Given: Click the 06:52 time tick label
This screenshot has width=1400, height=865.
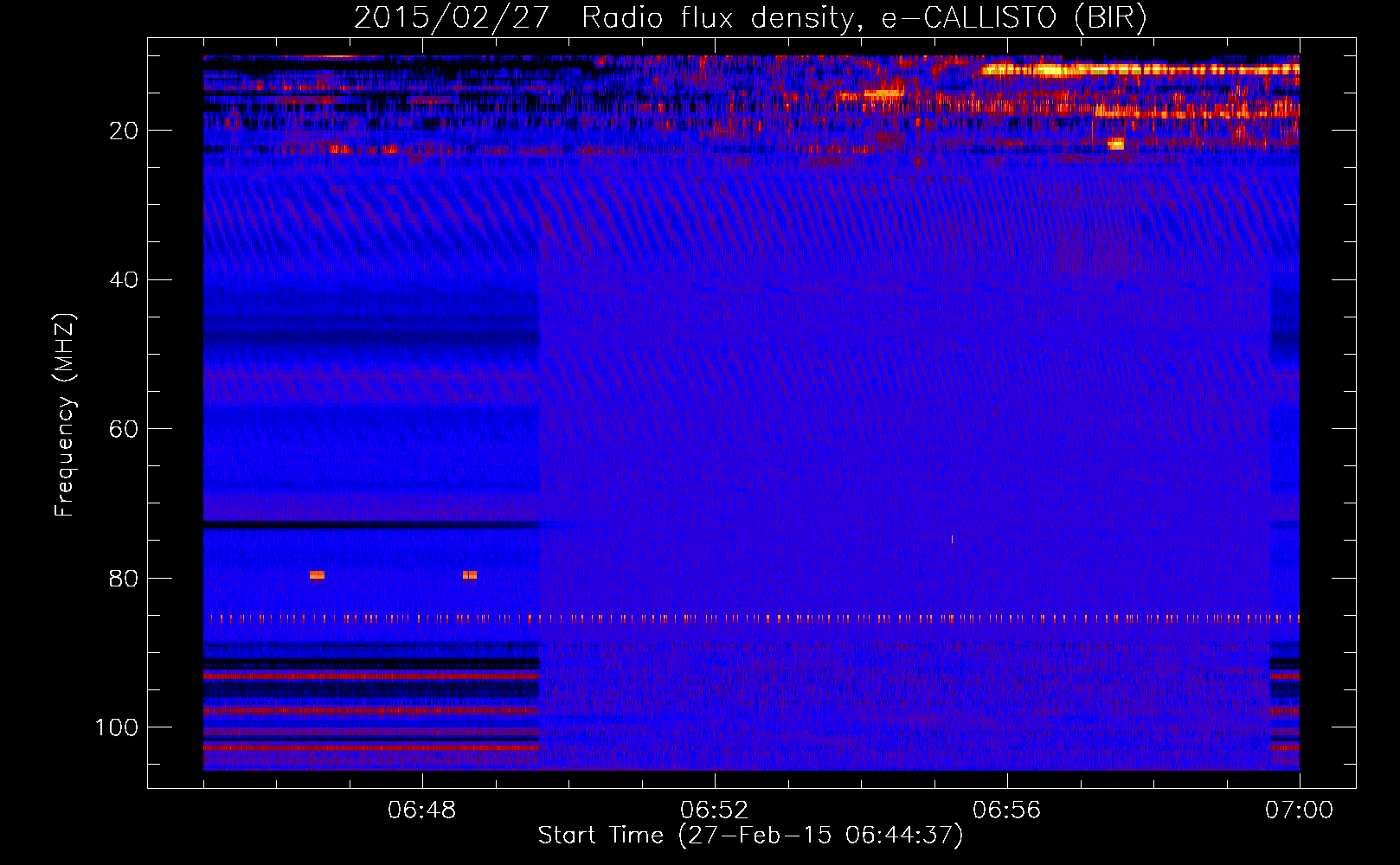Looking at the screenshot, I should [x=715, y=811].
